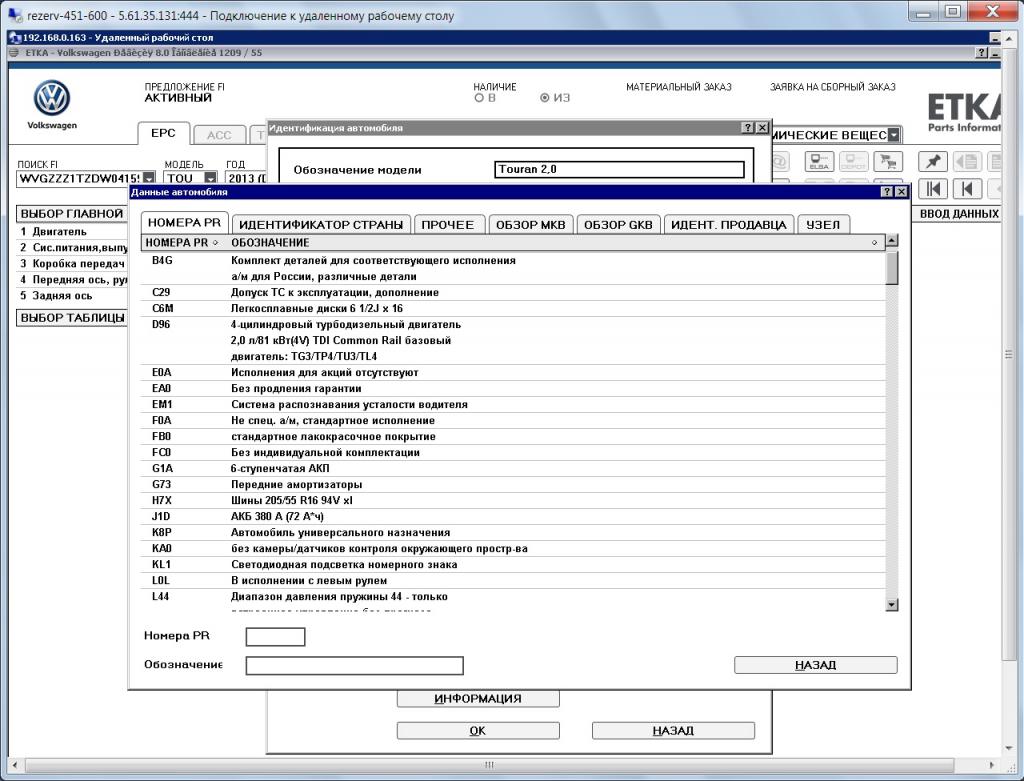Select the НАЛИЧИЕ 'В' radio button
The height and width of the screenshot is (781, 1024).
[x=479, y=98]
